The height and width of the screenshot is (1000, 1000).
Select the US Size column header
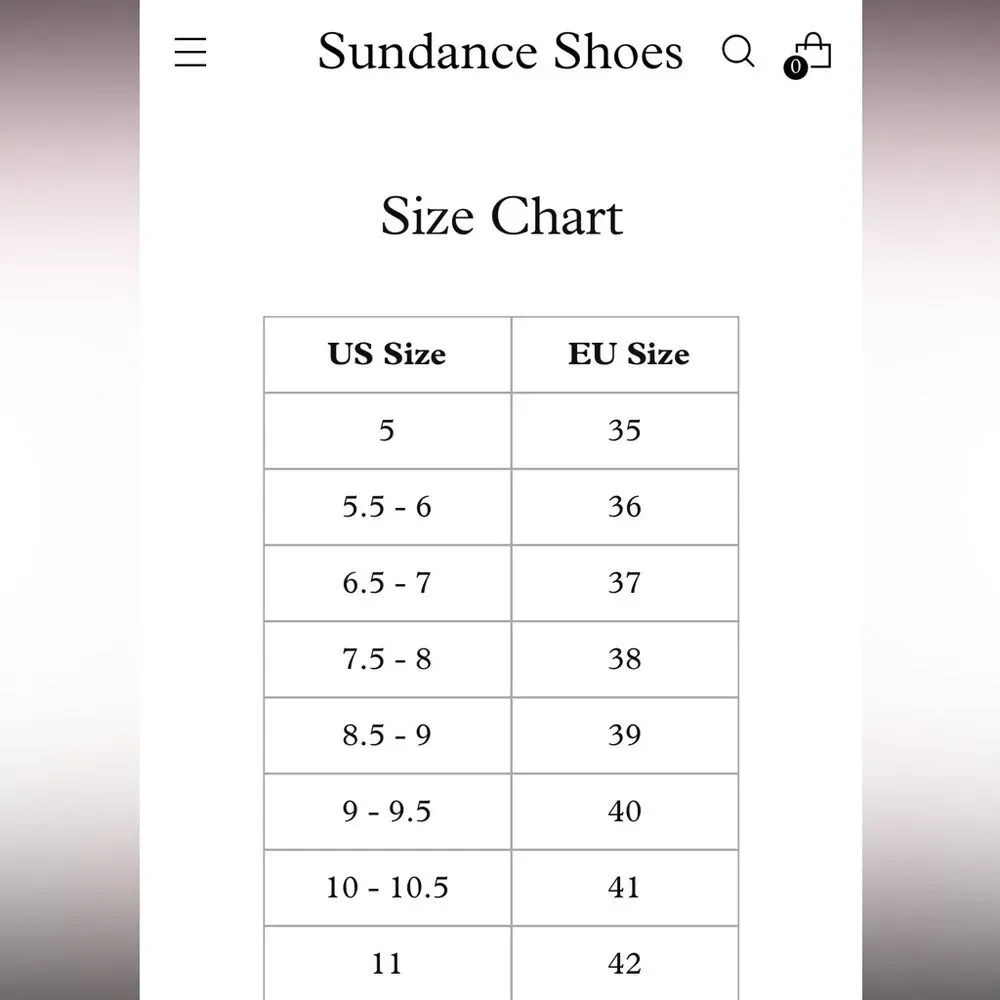point(387,355)
